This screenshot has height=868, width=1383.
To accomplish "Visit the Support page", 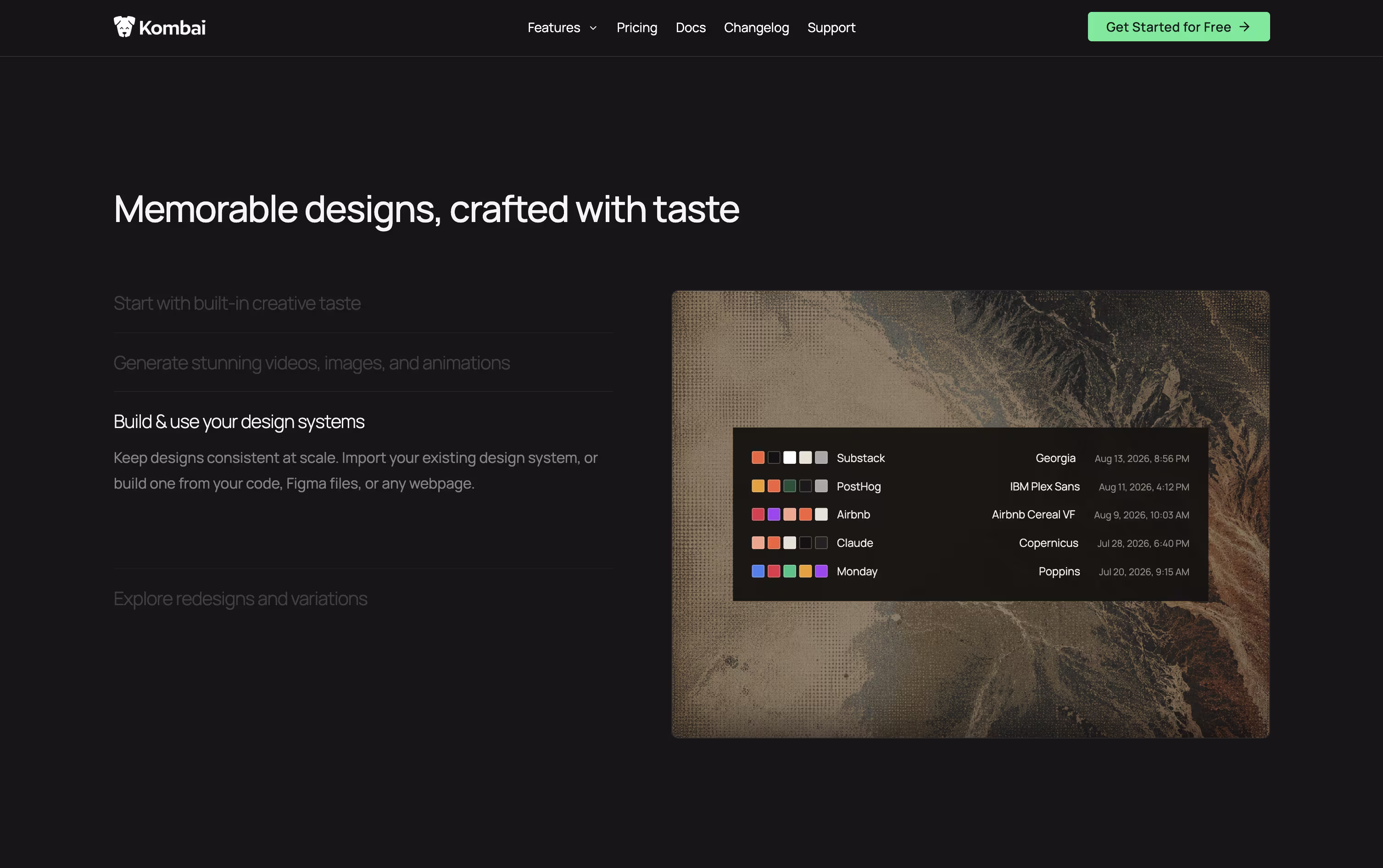I will 831,28.
